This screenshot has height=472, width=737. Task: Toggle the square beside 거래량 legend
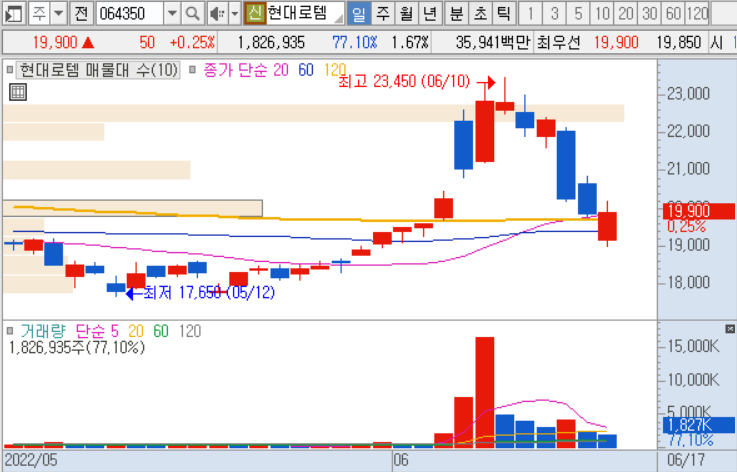pyautogui.click(x=9, y=331)
